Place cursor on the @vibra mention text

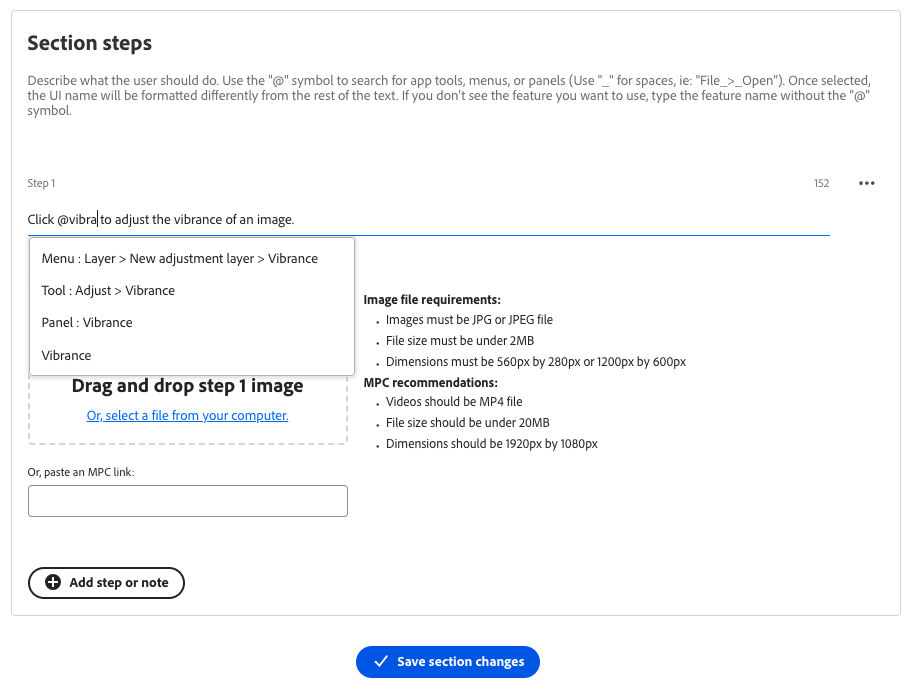tap(77, 219)
